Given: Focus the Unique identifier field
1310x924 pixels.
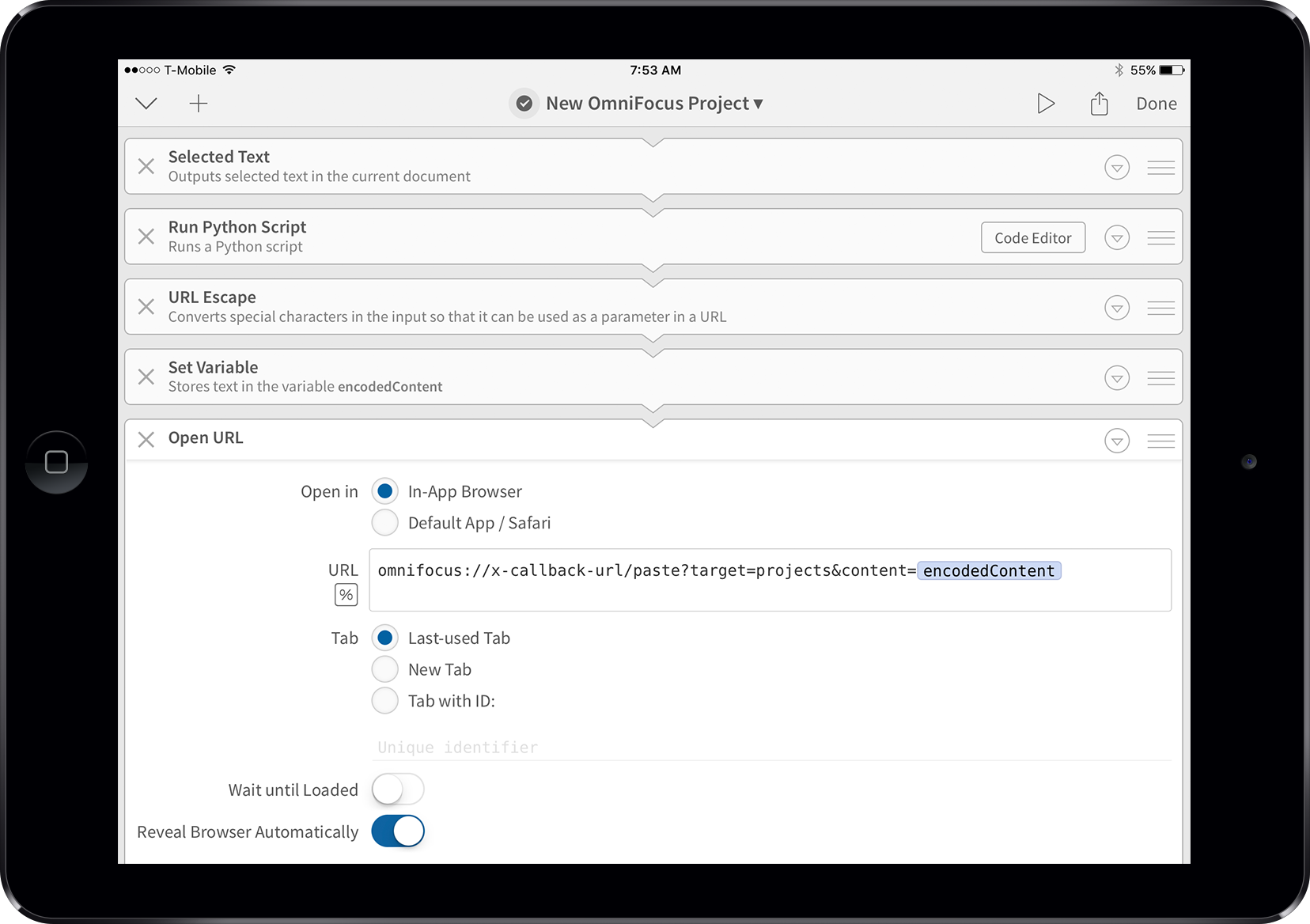Looking at the screenshot, I should tap(771, 747).
